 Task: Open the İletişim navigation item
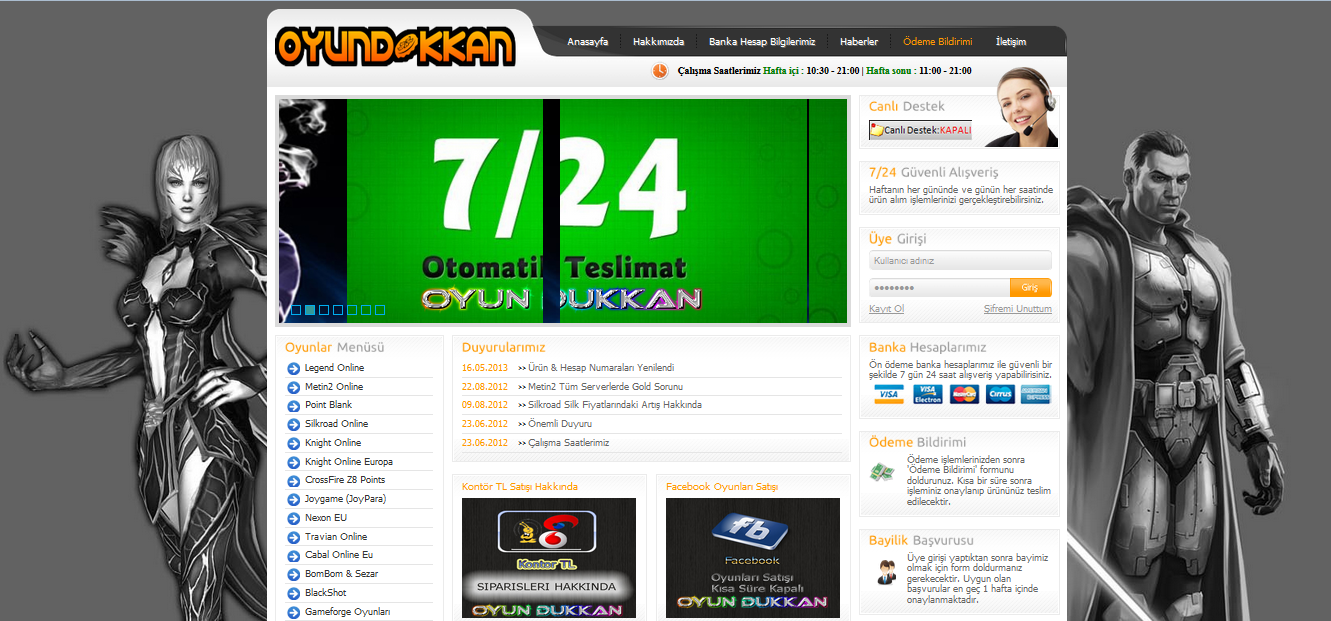click(1010, 42)
